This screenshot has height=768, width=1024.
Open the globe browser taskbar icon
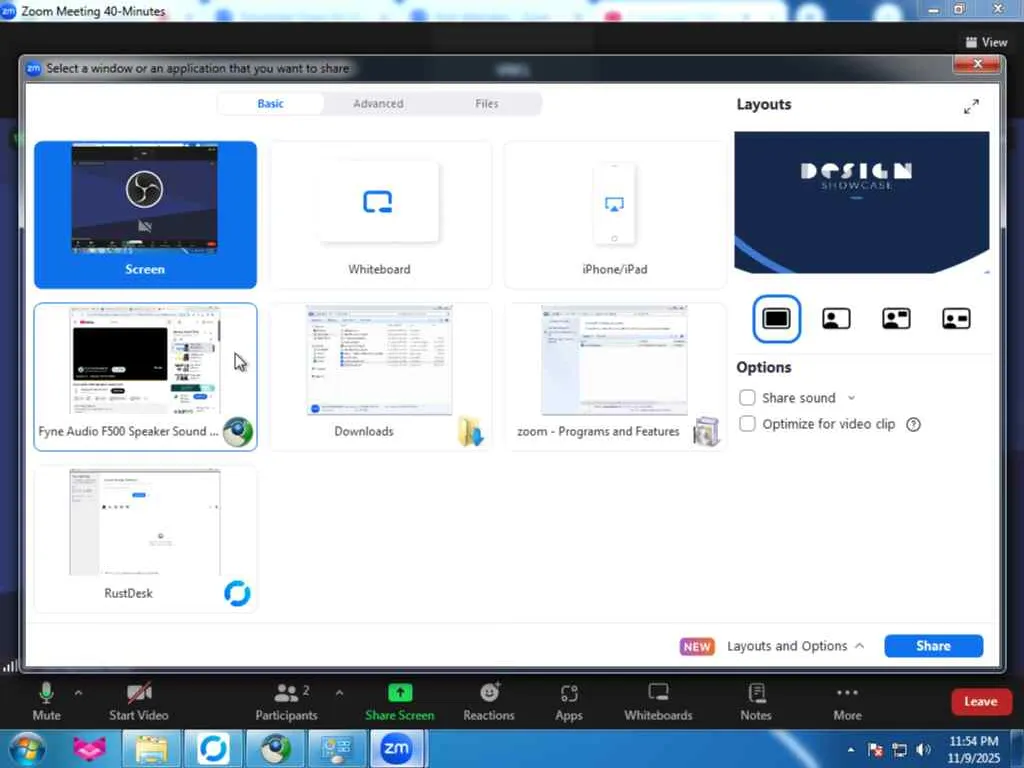tap(275, 749)
